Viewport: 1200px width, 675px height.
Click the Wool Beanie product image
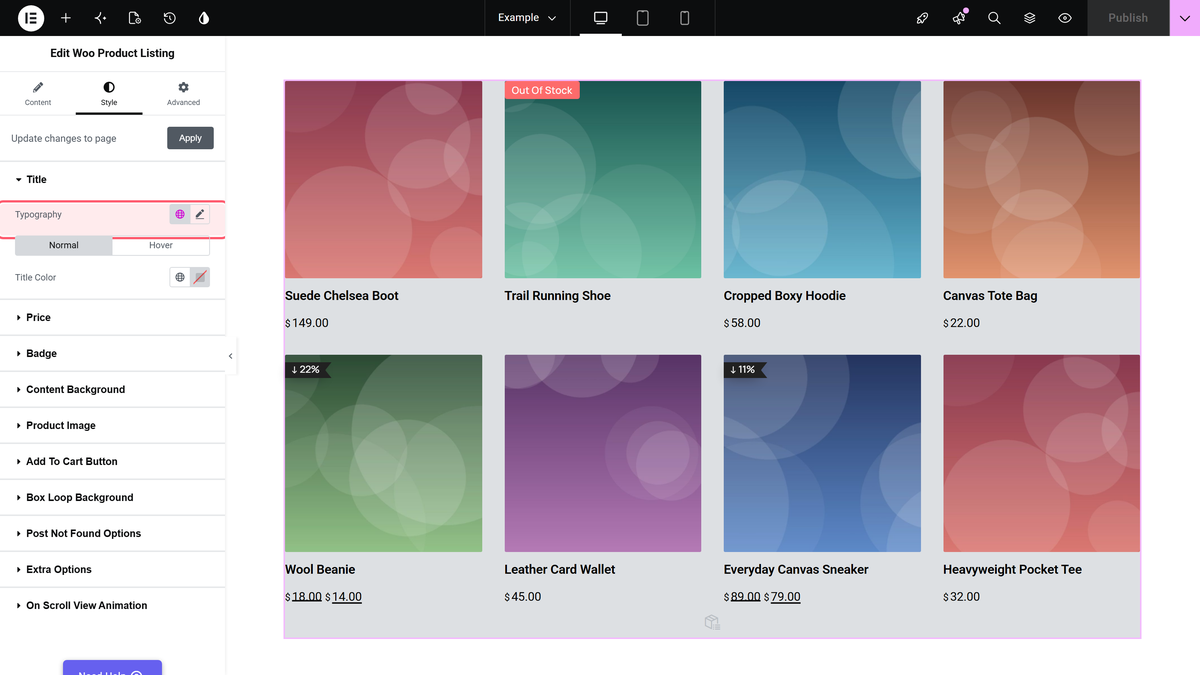(x=383, y=453)
